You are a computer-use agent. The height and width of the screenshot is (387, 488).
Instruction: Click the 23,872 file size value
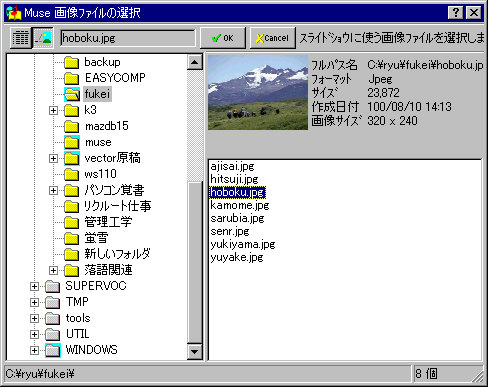click(383, 93)
